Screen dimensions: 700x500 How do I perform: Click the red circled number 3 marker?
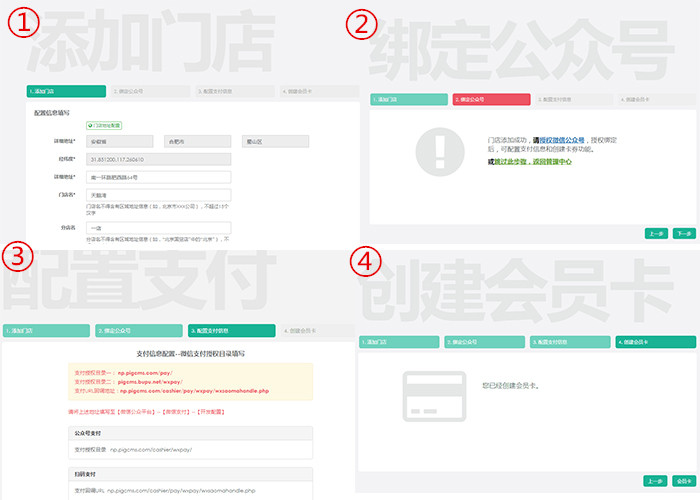tap(20, 259)
